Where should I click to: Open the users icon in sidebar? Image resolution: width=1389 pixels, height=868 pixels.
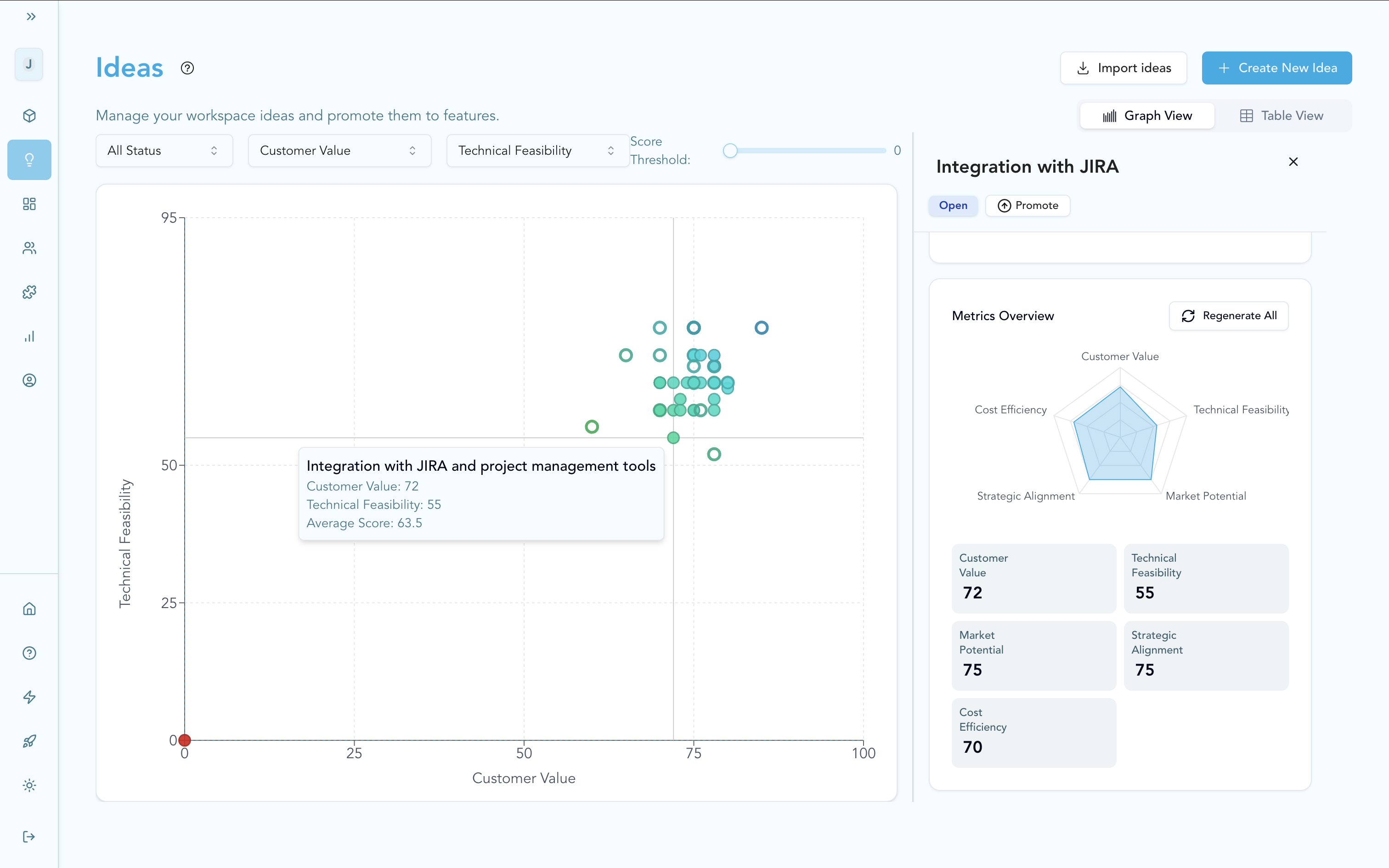coord(29,248)
